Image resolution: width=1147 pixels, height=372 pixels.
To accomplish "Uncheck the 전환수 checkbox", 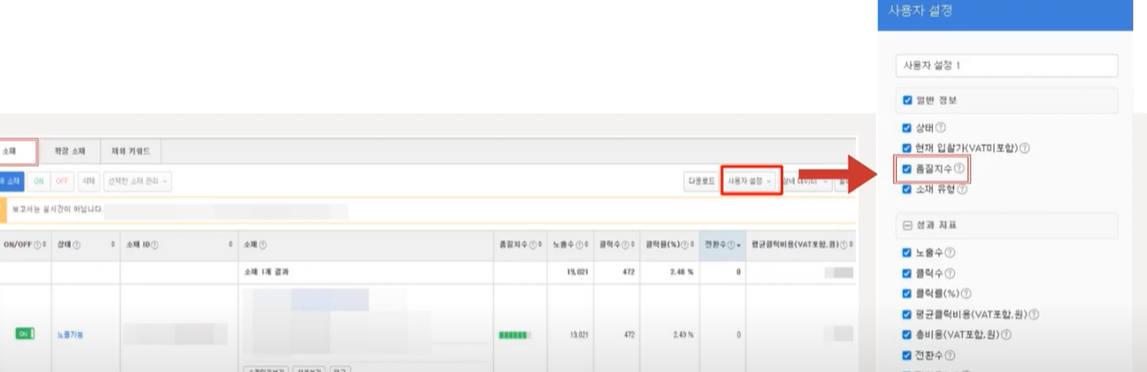I will 907,356.
